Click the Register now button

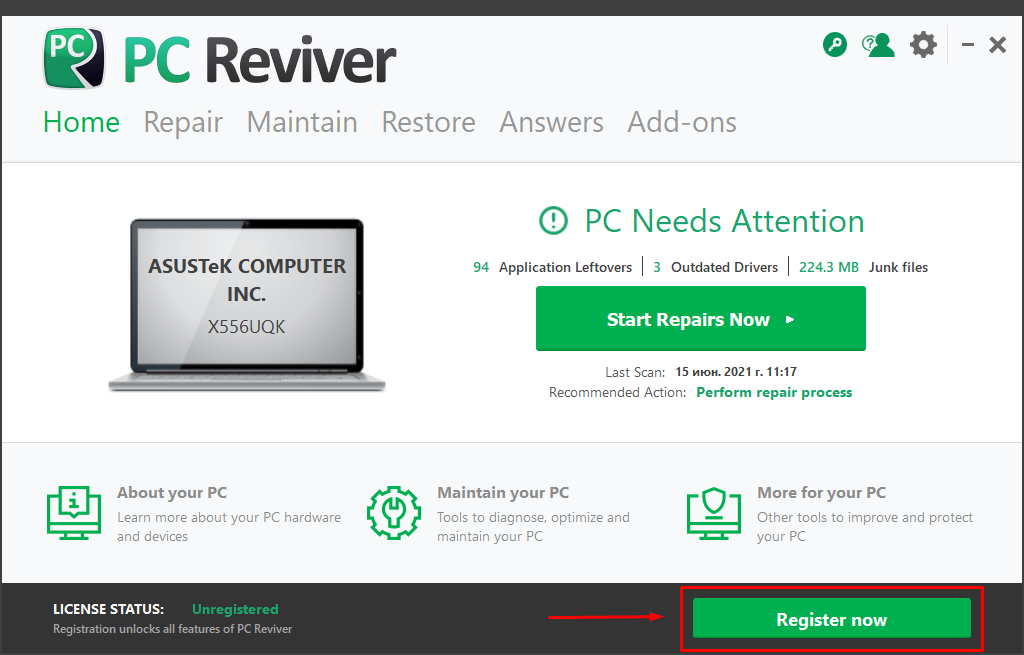(831, 618)
